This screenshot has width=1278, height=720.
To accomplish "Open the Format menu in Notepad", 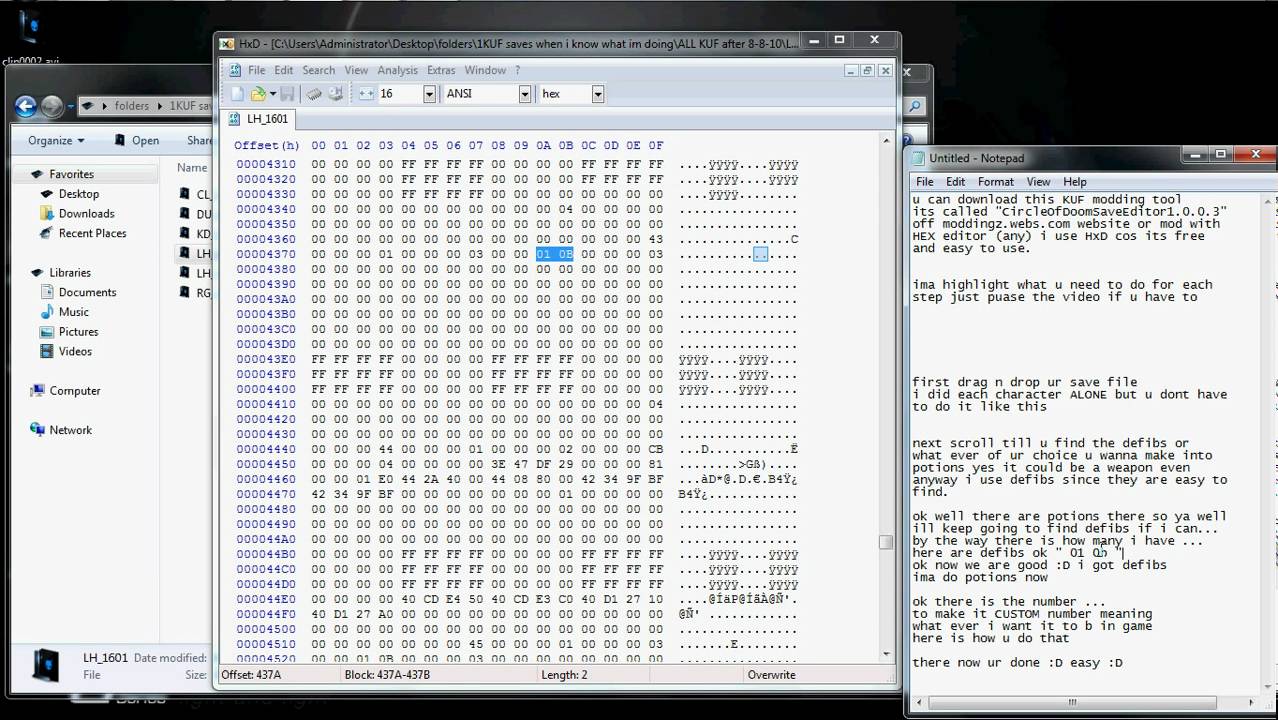I will click(995, 182).
